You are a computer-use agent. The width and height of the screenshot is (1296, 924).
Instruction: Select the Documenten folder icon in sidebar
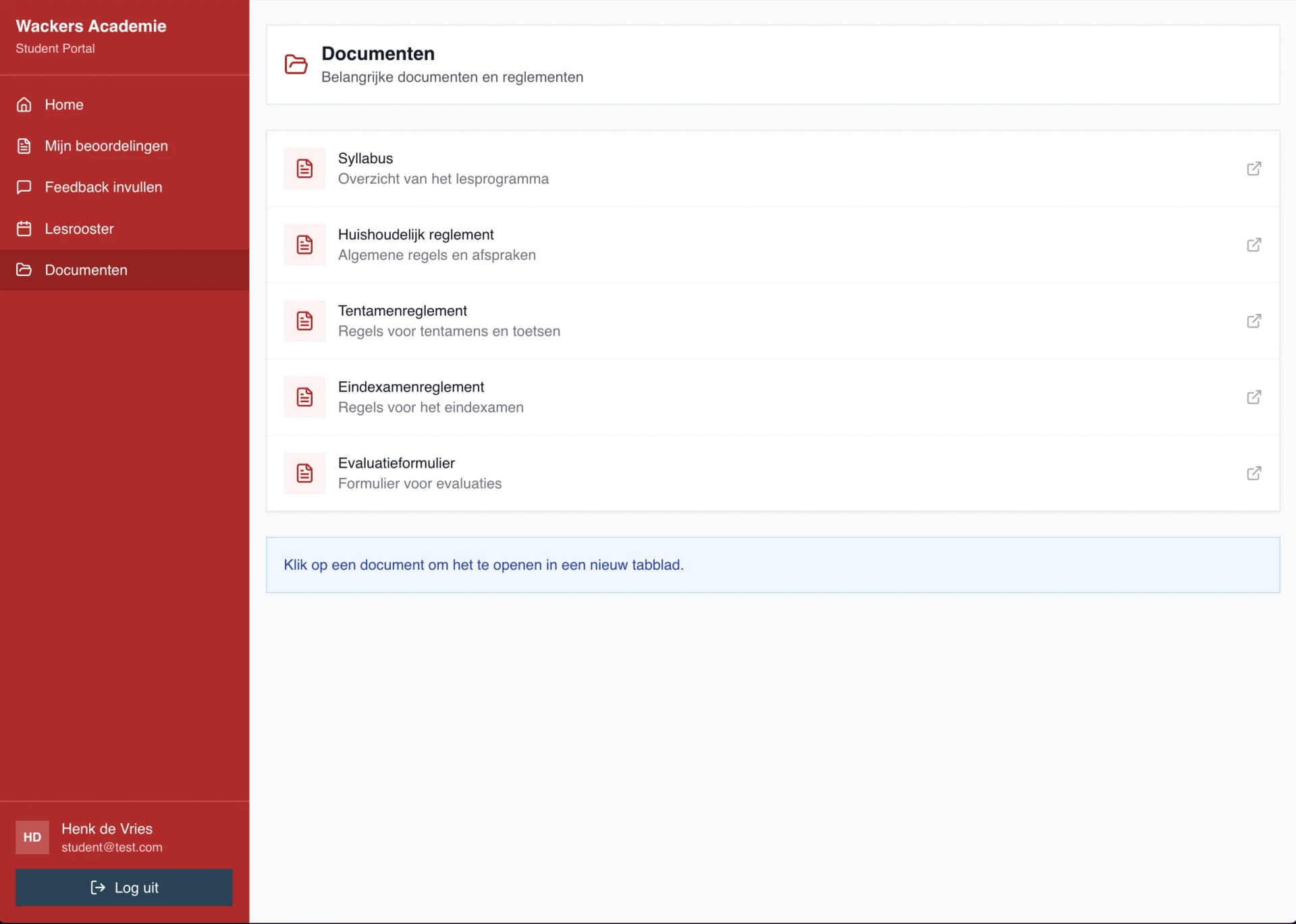coord(24,270)
